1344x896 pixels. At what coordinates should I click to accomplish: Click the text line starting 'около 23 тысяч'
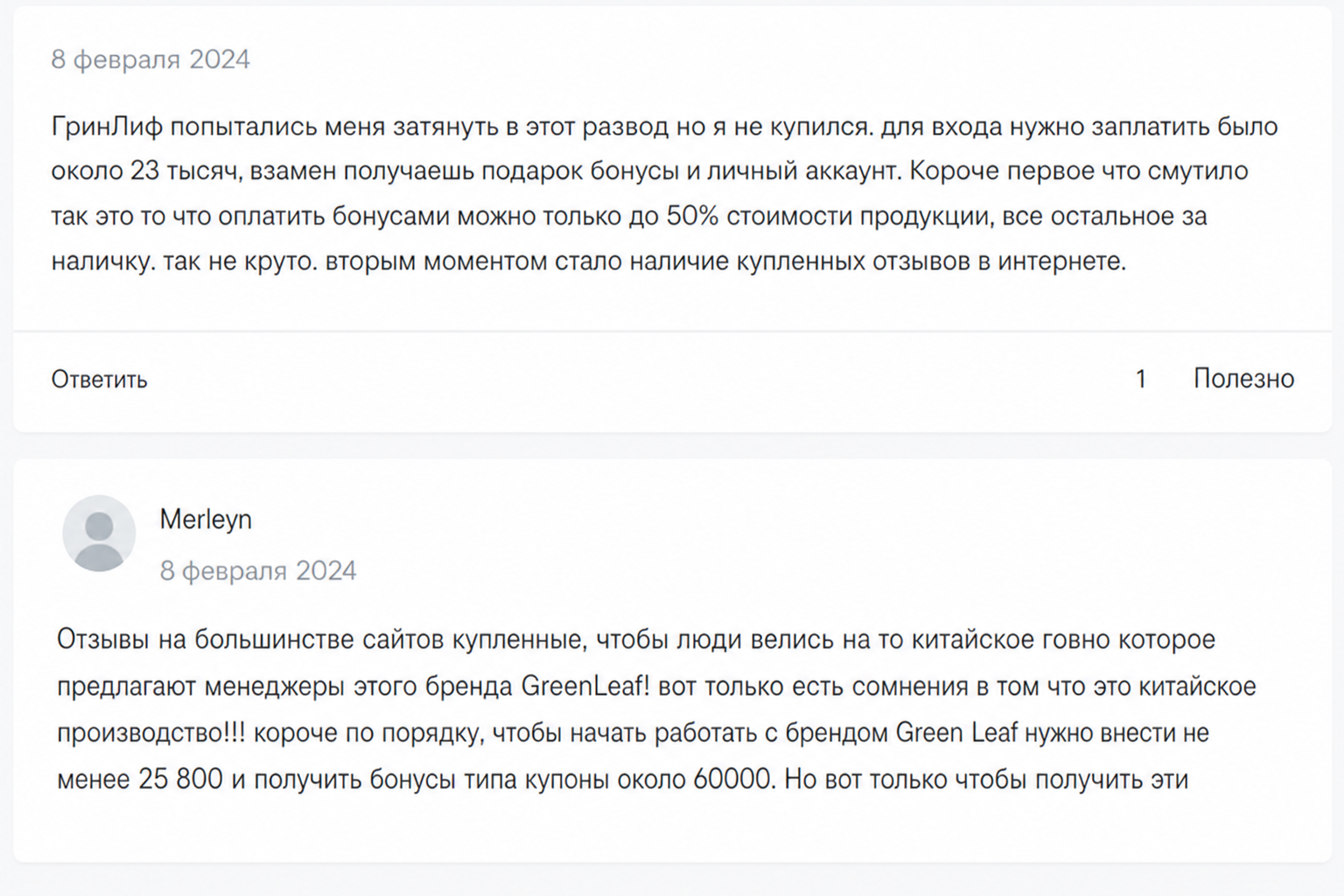click(x=649, y=171)
